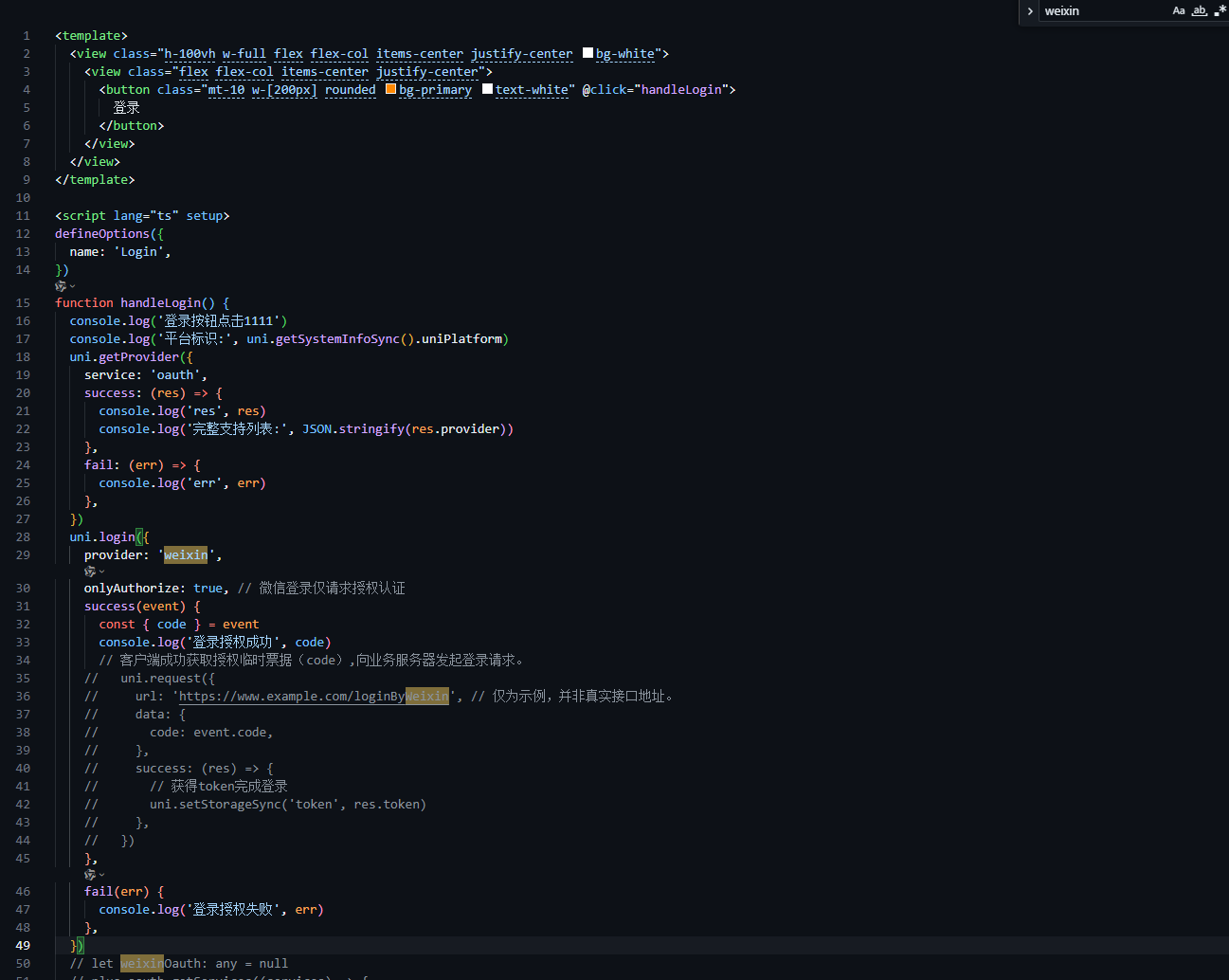Click the AI code lens icon above onlyAuthorize
Screen dimensions: 1229x980
(90, 572)
